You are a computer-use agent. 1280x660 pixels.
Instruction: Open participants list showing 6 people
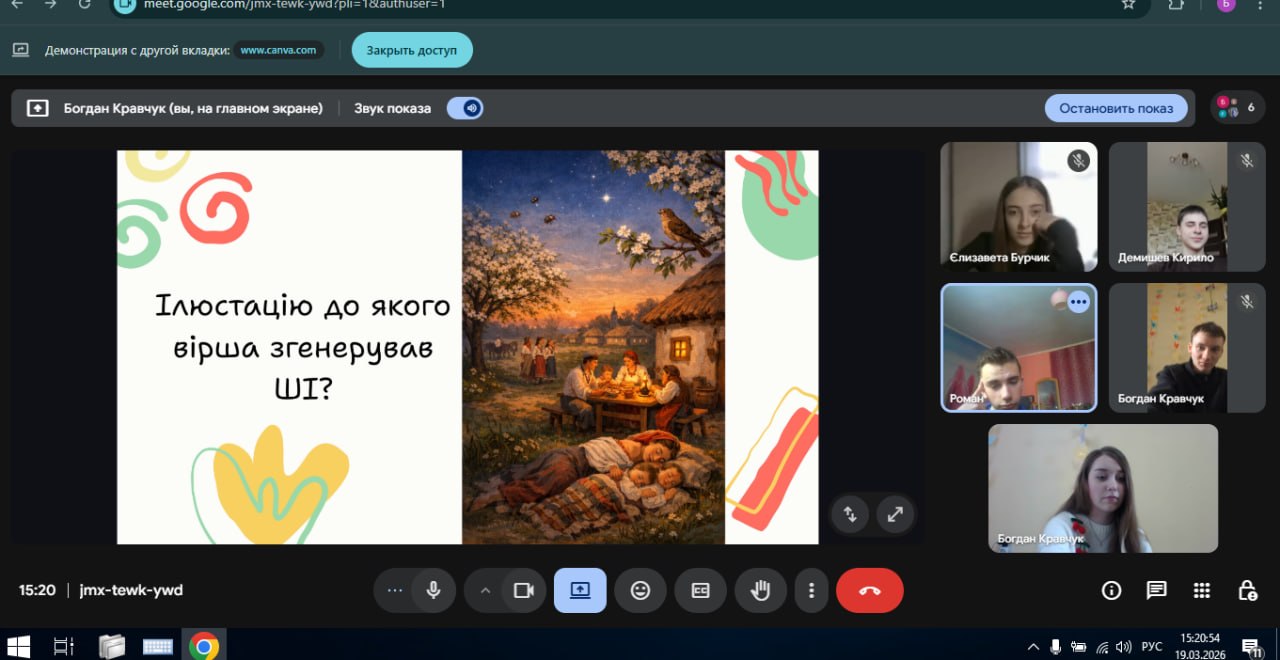pos(1235,108)
